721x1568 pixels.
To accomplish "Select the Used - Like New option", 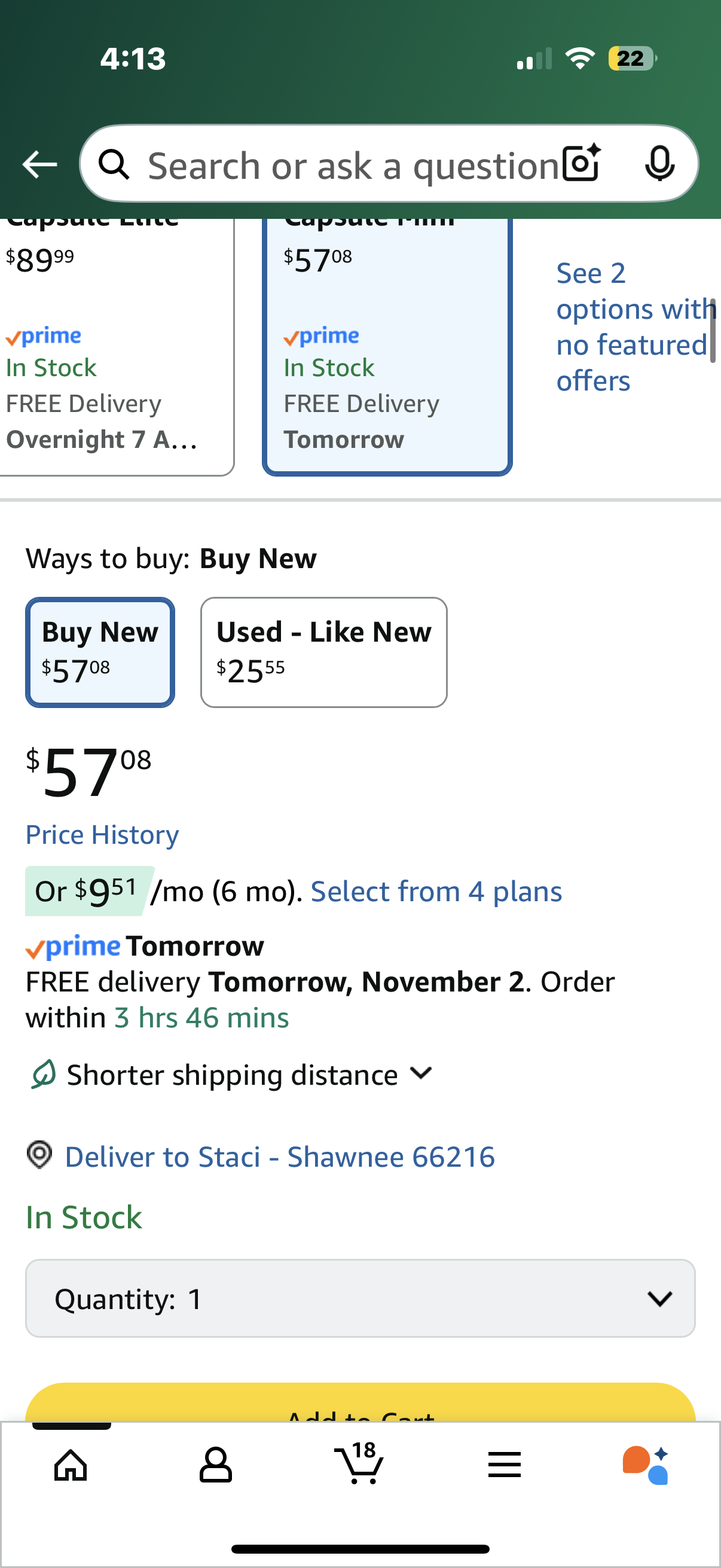I will pyautogui.click(x=323, y=652).
